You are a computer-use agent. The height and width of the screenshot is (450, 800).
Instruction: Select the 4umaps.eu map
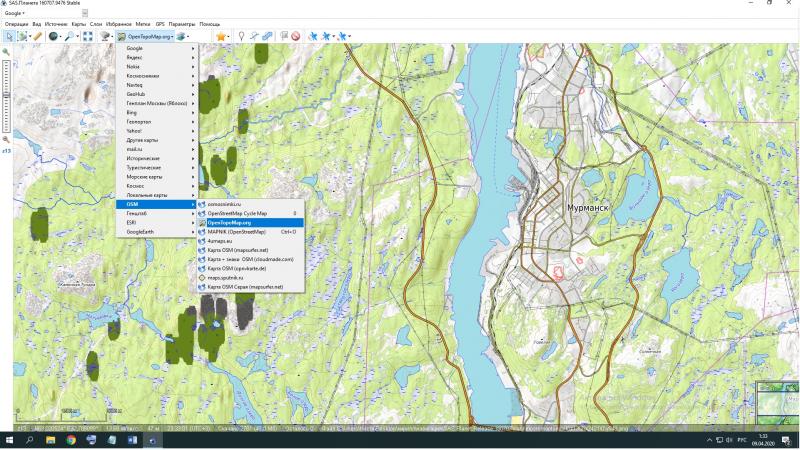(251, 241)
